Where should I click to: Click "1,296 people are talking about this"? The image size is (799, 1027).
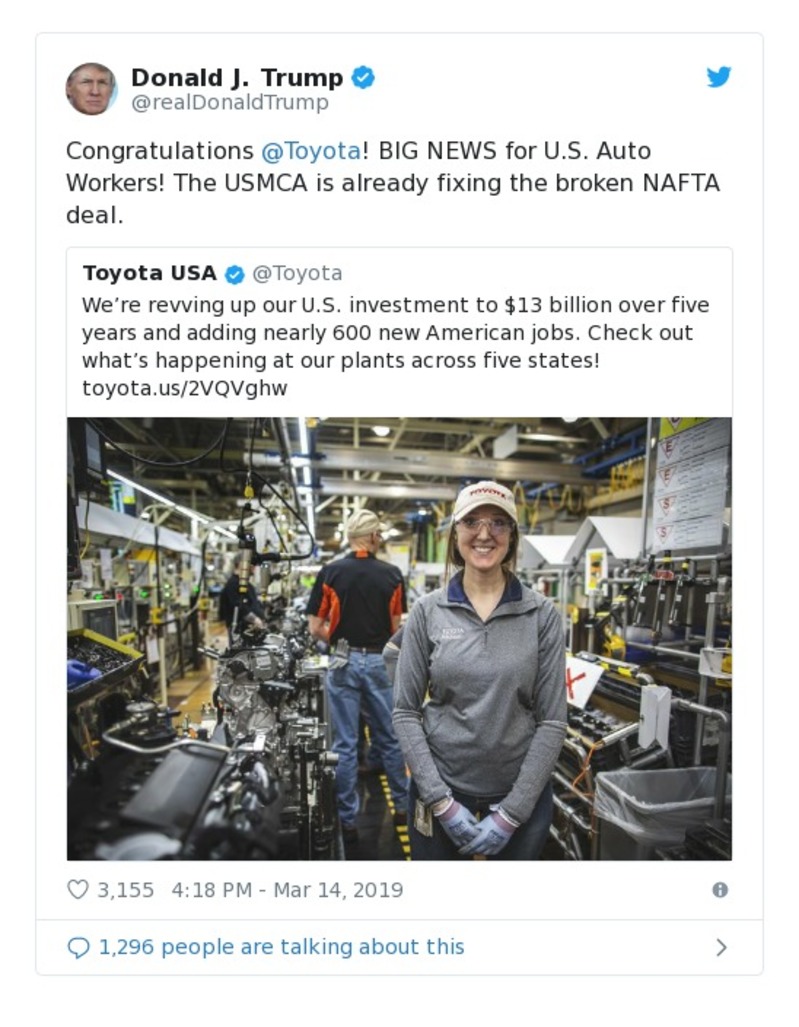click(281, 946)
